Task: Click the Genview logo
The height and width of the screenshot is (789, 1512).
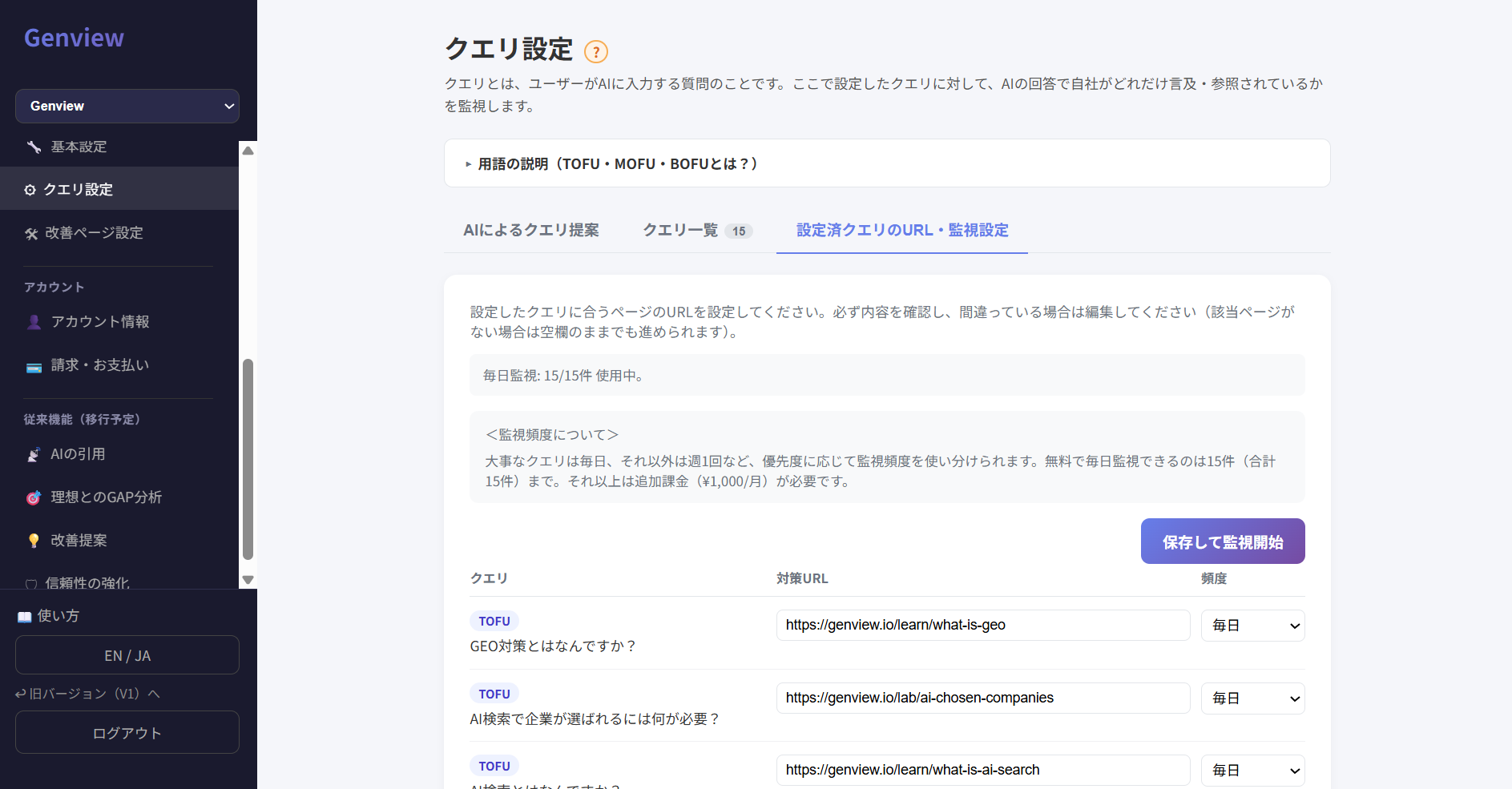Action: coord(74,38)
